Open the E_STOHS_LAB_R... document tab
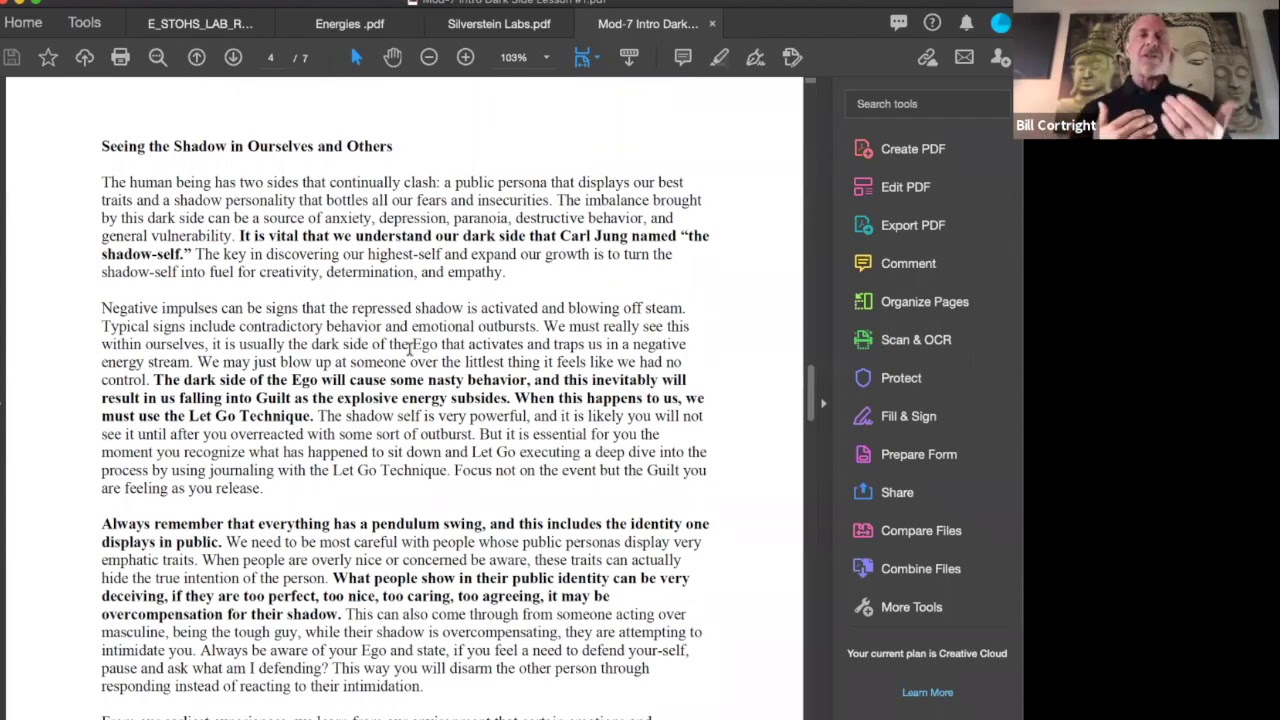The width and height of the screenshot is (1280, 720). coord(200,24)
